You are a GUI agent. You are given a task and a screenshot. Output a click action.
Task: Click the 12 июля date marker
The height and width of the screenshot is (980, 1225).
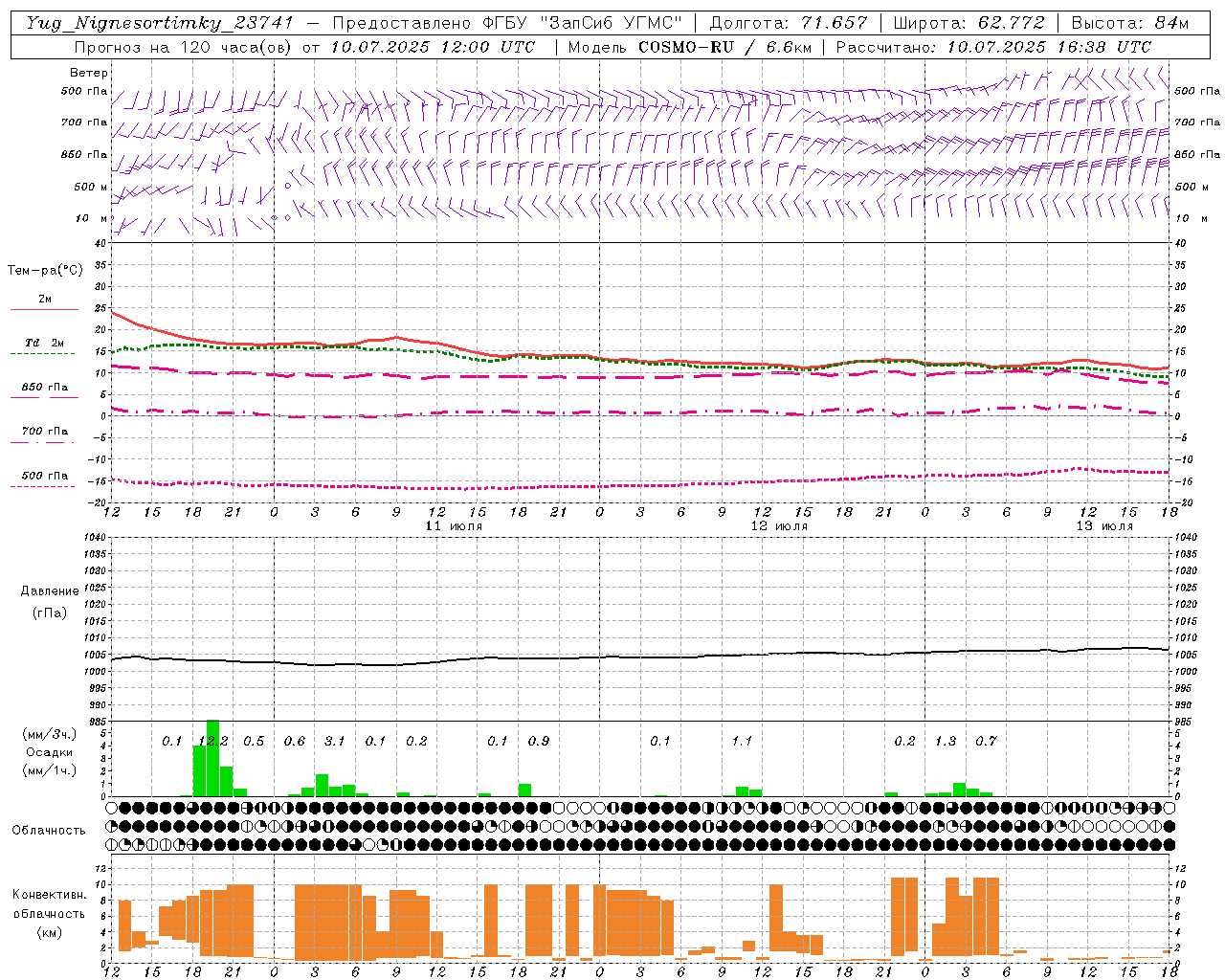coord(779,526)
